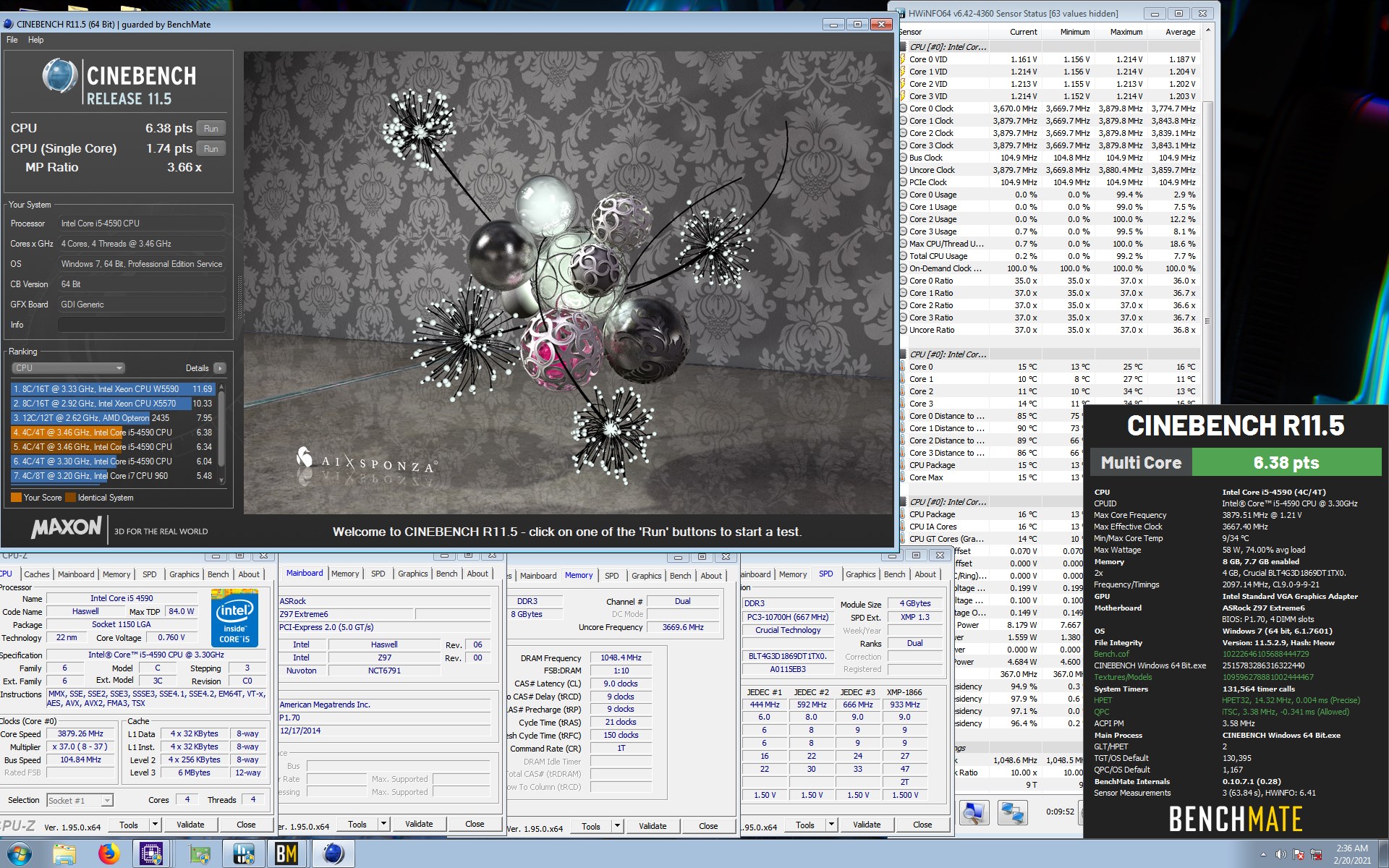Open the Cinebench ranking CPU dropdown
The image size is (1389, 868).
coord(68,368)
